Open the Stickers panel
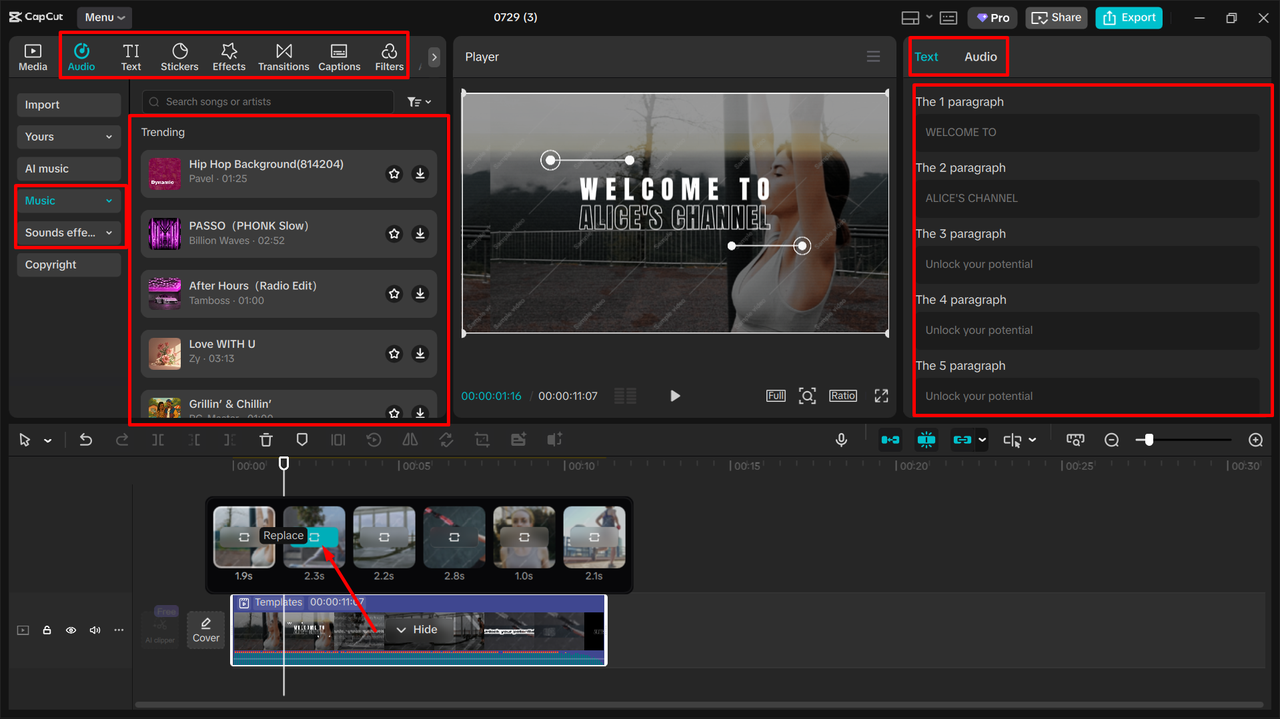 point(179,55)
